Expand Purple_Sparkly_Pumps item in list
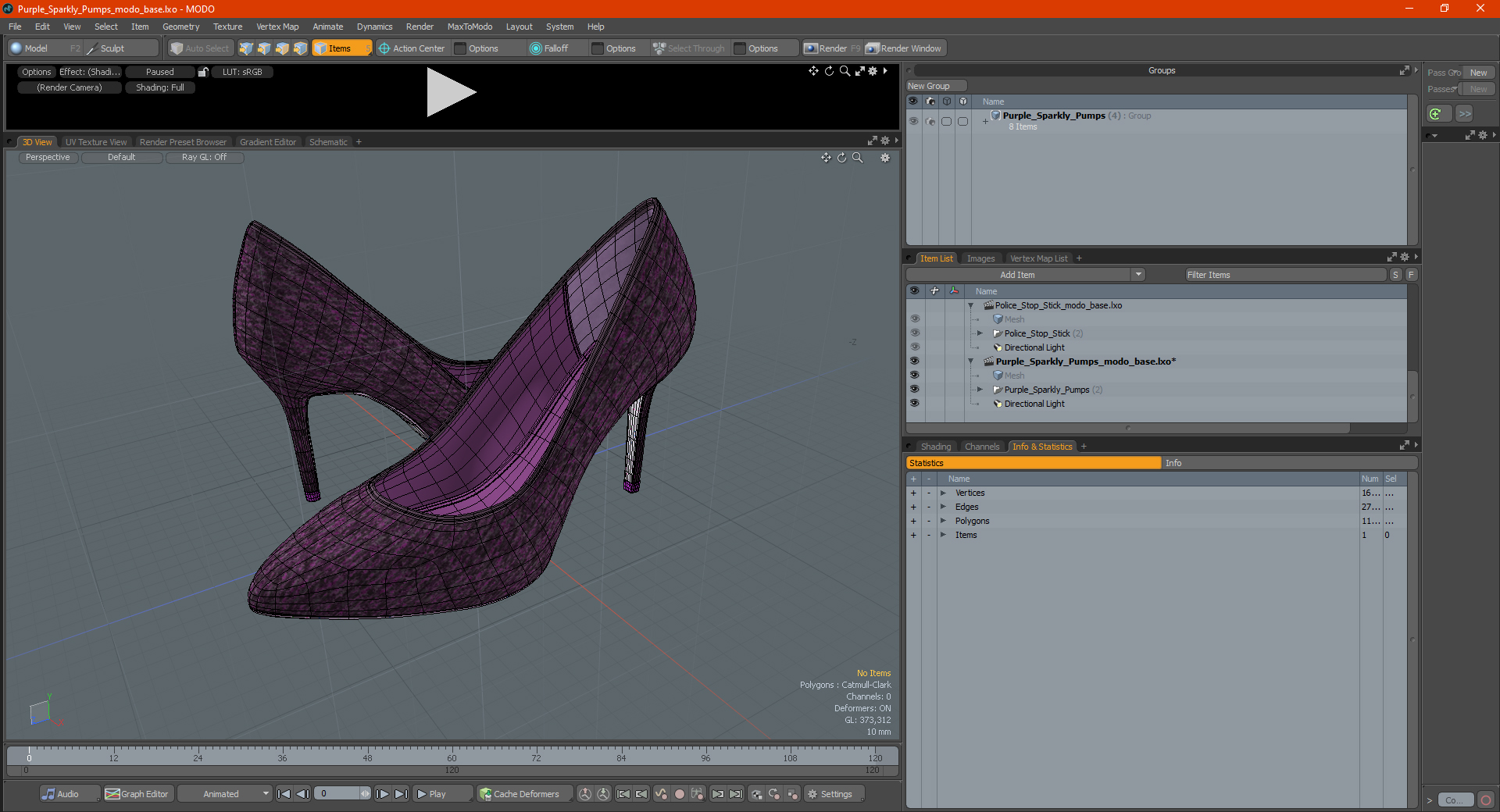 980,390
